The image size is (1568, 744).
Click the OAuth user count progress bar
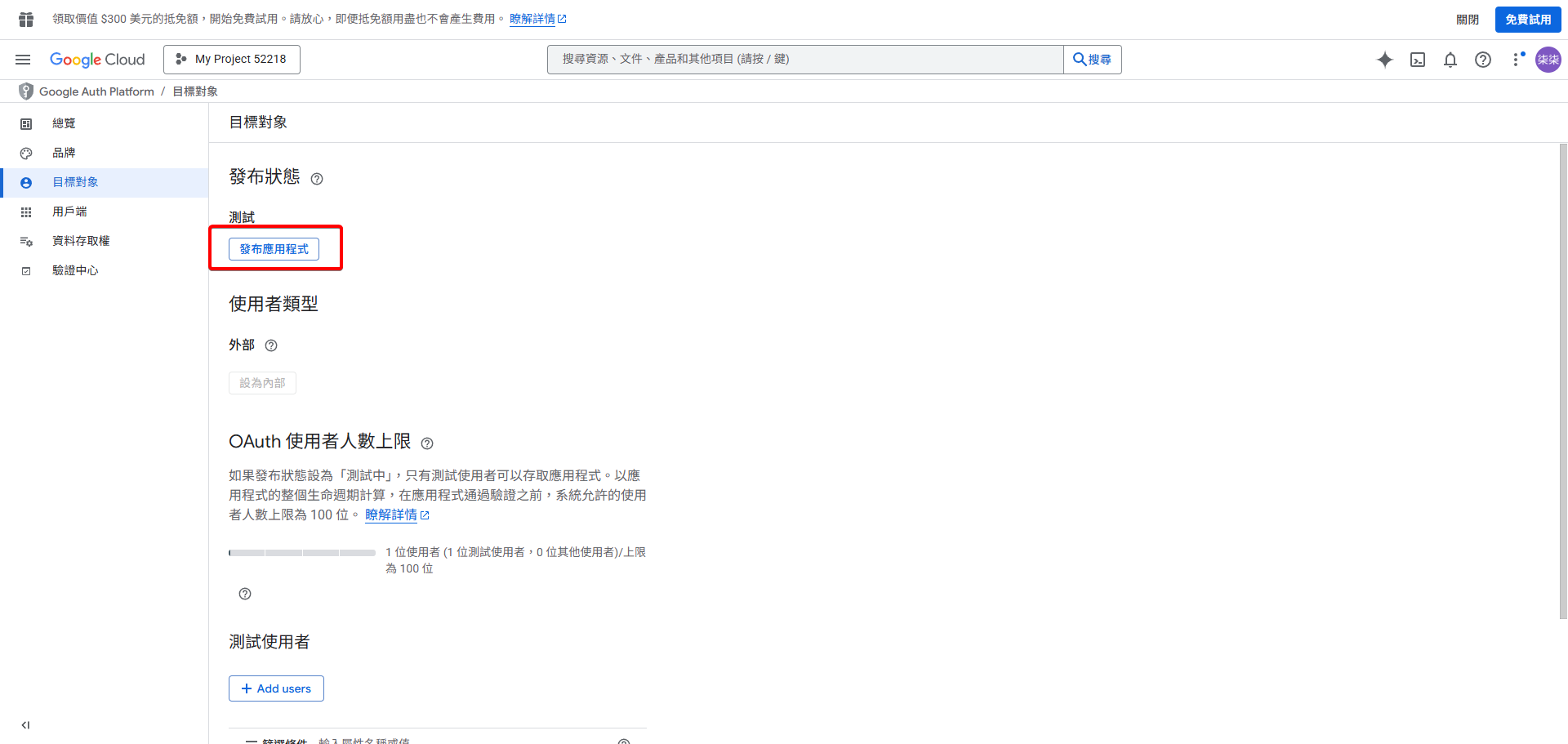point(301,552)
